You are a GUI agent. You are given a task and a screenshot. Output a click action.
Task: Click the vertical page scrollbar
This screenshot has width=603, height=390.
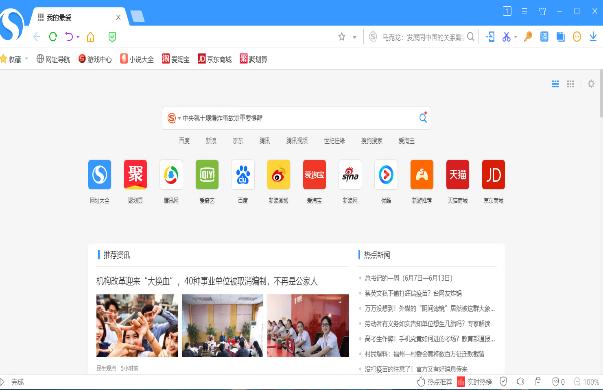click(601, 93)
